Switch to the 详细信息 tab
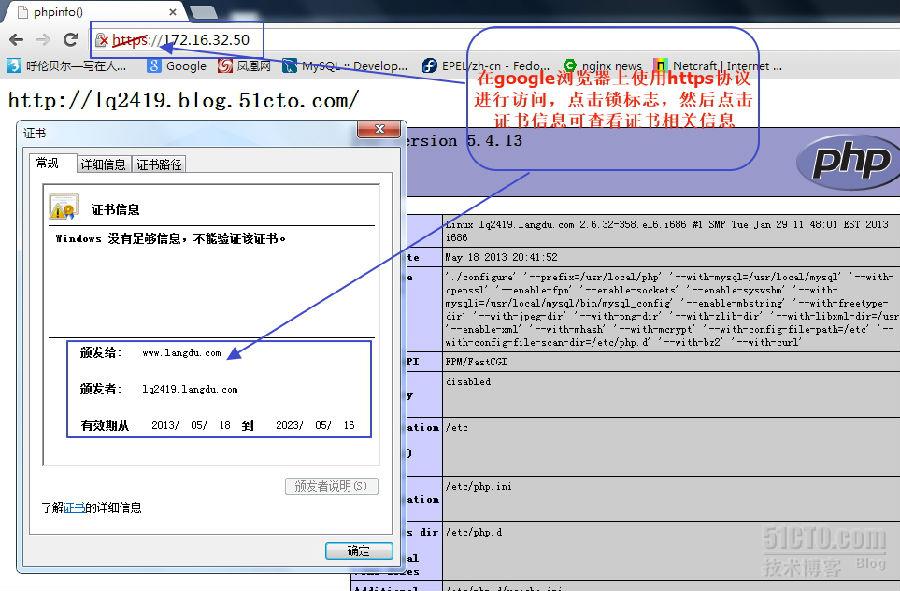This screenshot has width=900, height=591. 103,165
